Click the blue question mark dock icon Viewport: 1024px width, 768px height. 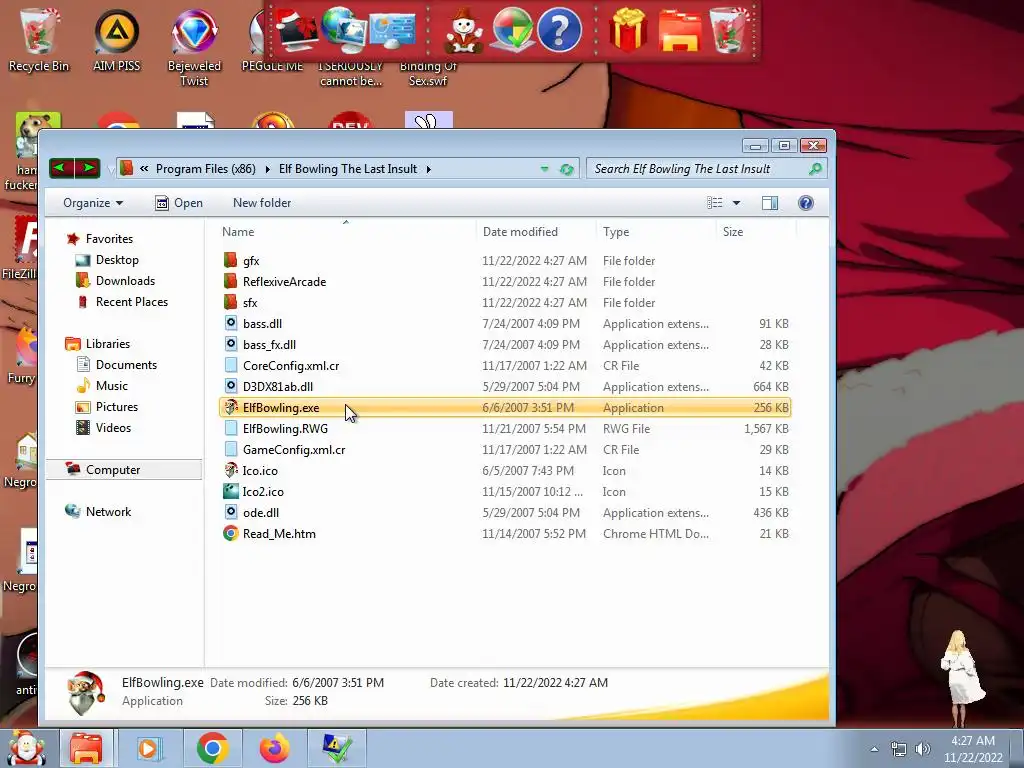[x=559, y=30]
